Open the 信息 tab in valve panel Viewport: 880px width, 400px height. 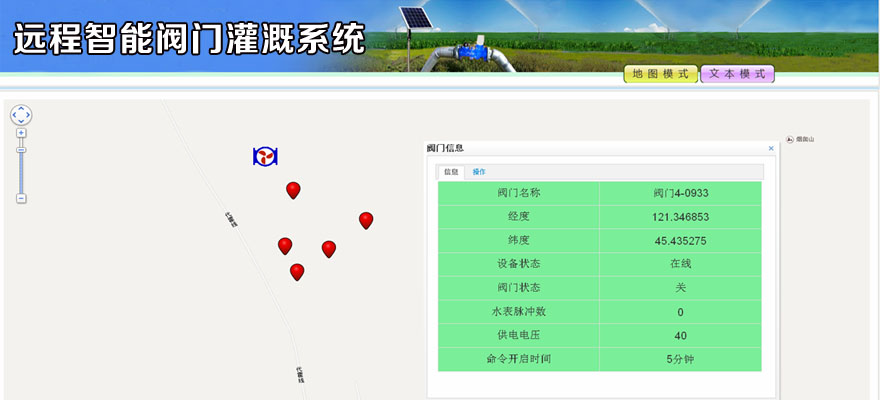tap(451, 172)
